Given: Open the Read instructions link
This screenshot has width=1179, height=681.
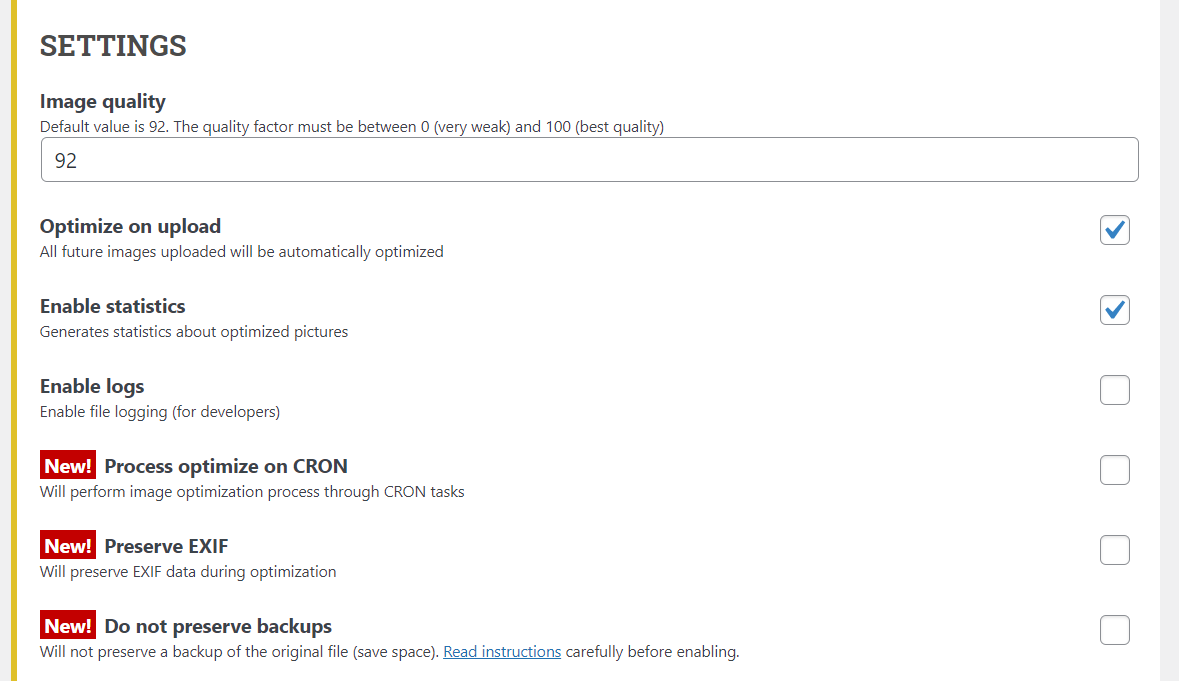Looking at the screenshot, I should point(502,652).
